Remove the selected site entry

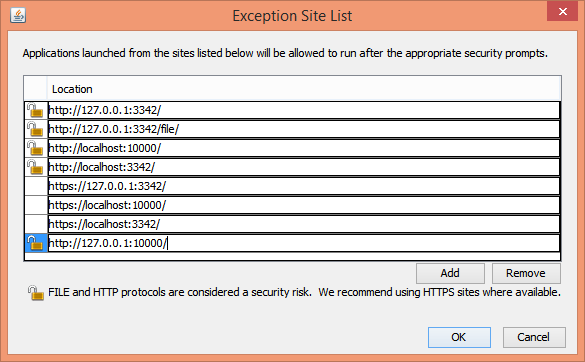(526, 273)
